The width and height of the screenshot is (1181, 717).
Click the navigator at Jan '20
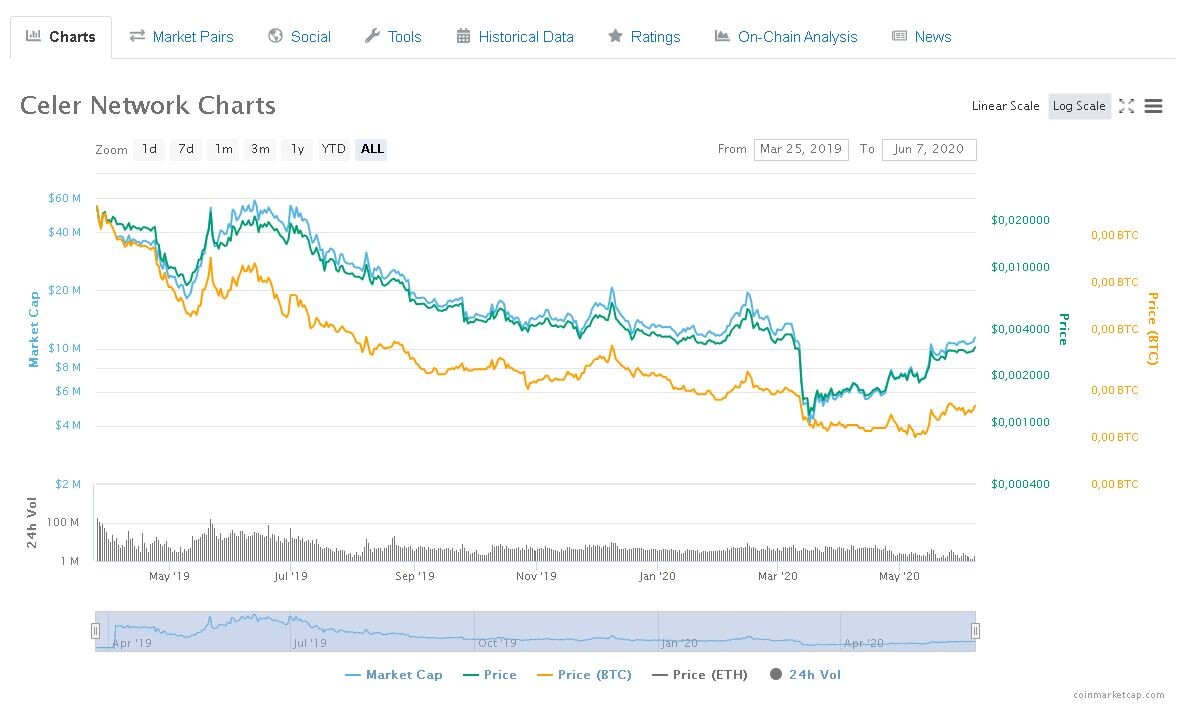[679, 643]
